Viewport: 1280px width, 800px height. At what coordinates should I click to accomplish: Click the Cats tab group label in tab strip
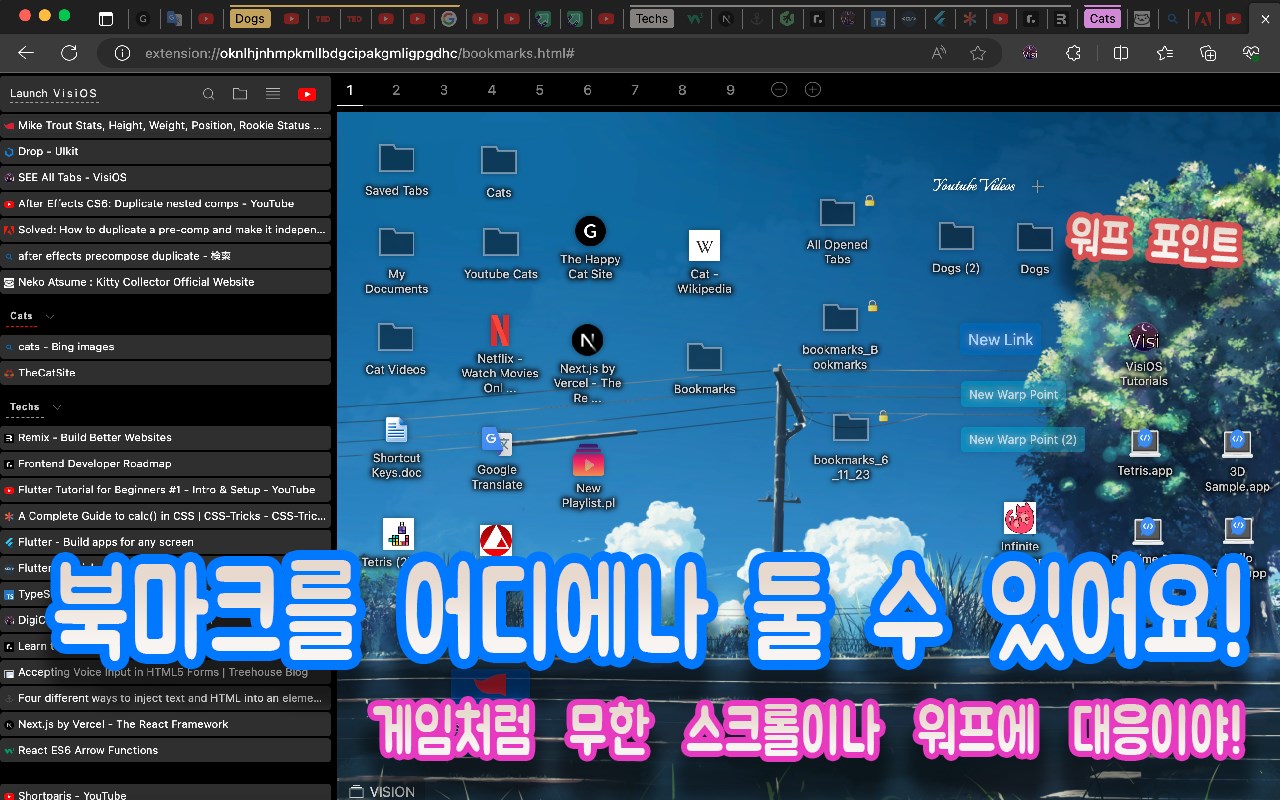point(1102,18)
